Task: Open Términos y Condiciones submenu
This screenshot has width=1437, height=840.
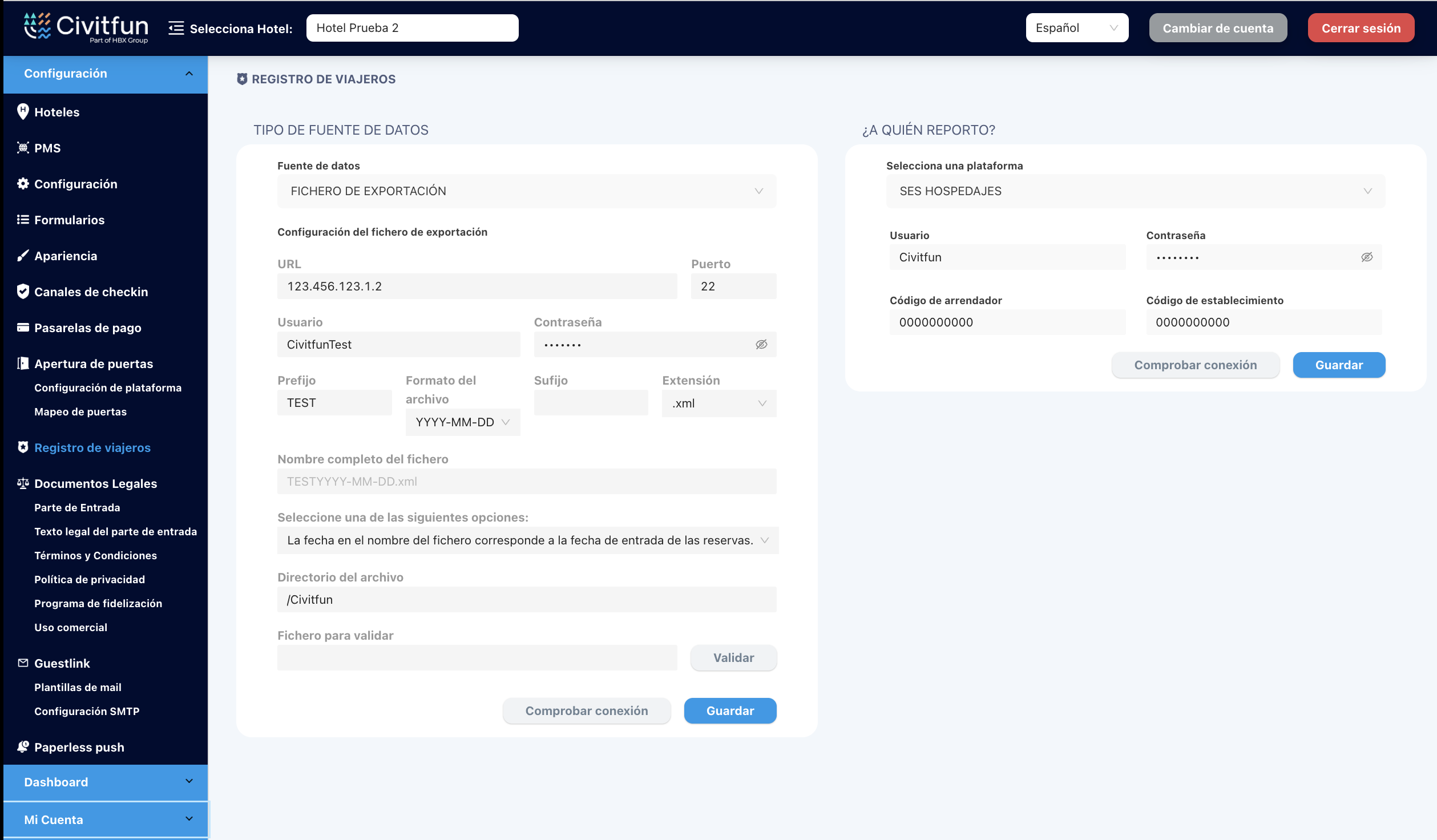Action: click(95, 556)
